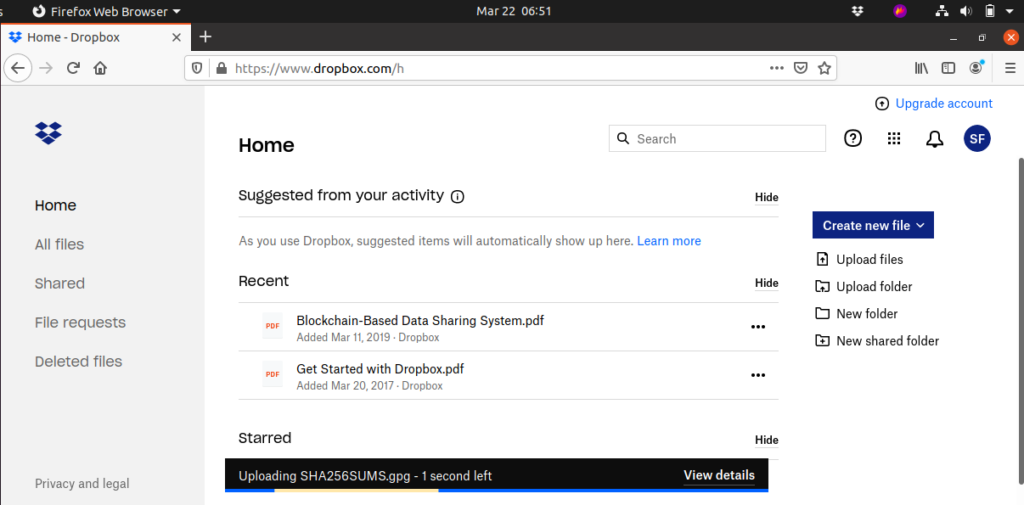Open the battery icon in top bar
The width and height of the screenshot is (1024, 505).
pos(990,11)
